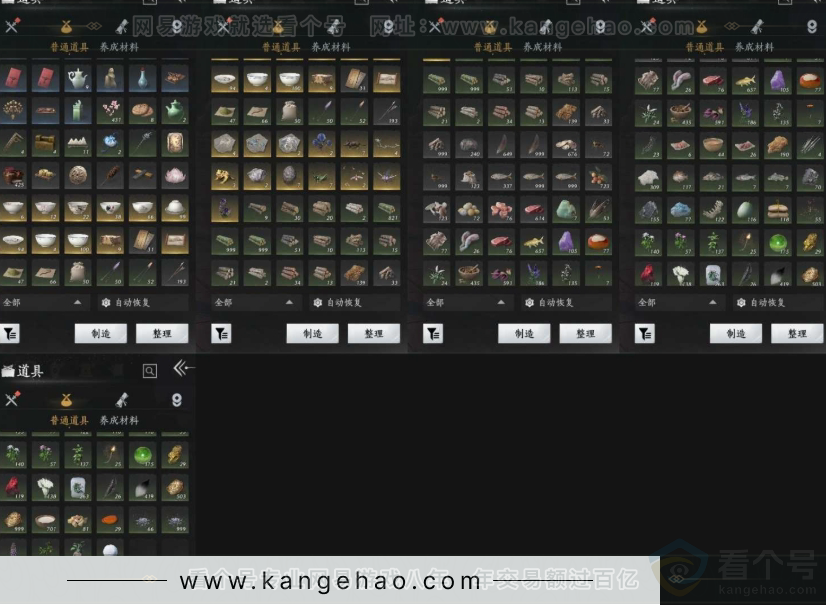Image resolution: width=826 pixels, height=605 pixels.
Task: Toggle 自动恢复 in first inventory panel
Action: coord(143,302)
